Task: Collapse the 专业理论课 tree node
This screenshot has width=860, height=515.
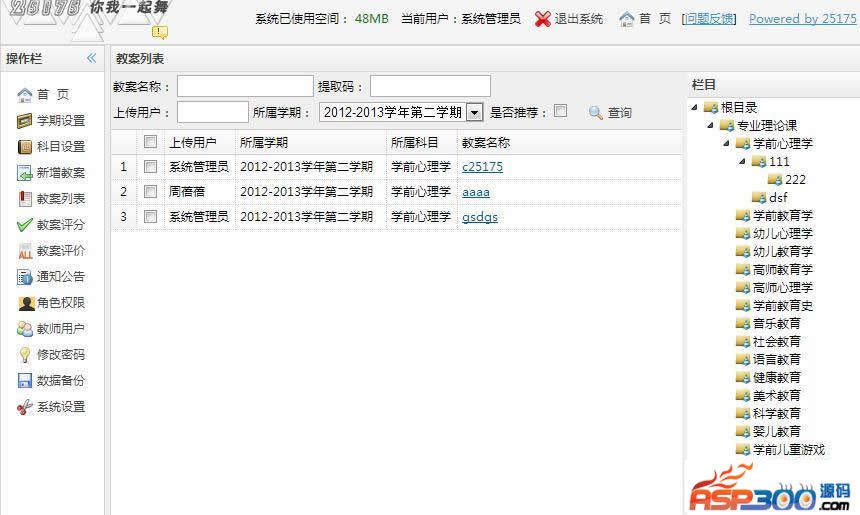Action: tap(710, 126)
